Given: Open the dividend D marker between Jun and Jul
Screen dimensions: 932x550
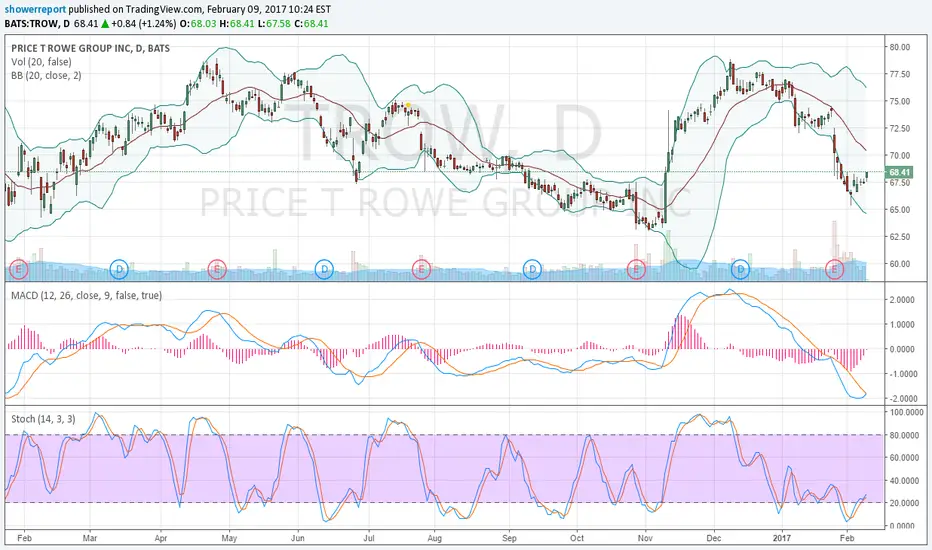Looking at the screenshot, I should point(324,269).
